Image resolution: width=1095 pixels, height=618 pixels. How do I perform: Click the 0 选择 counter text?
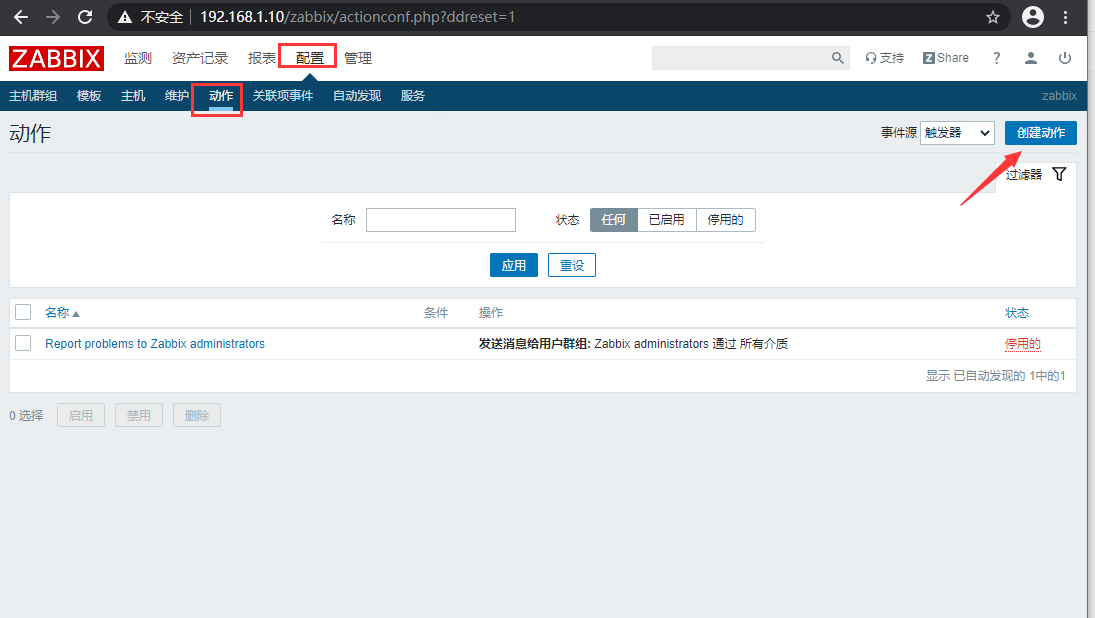pyautogui.click(x=27, y=415)
